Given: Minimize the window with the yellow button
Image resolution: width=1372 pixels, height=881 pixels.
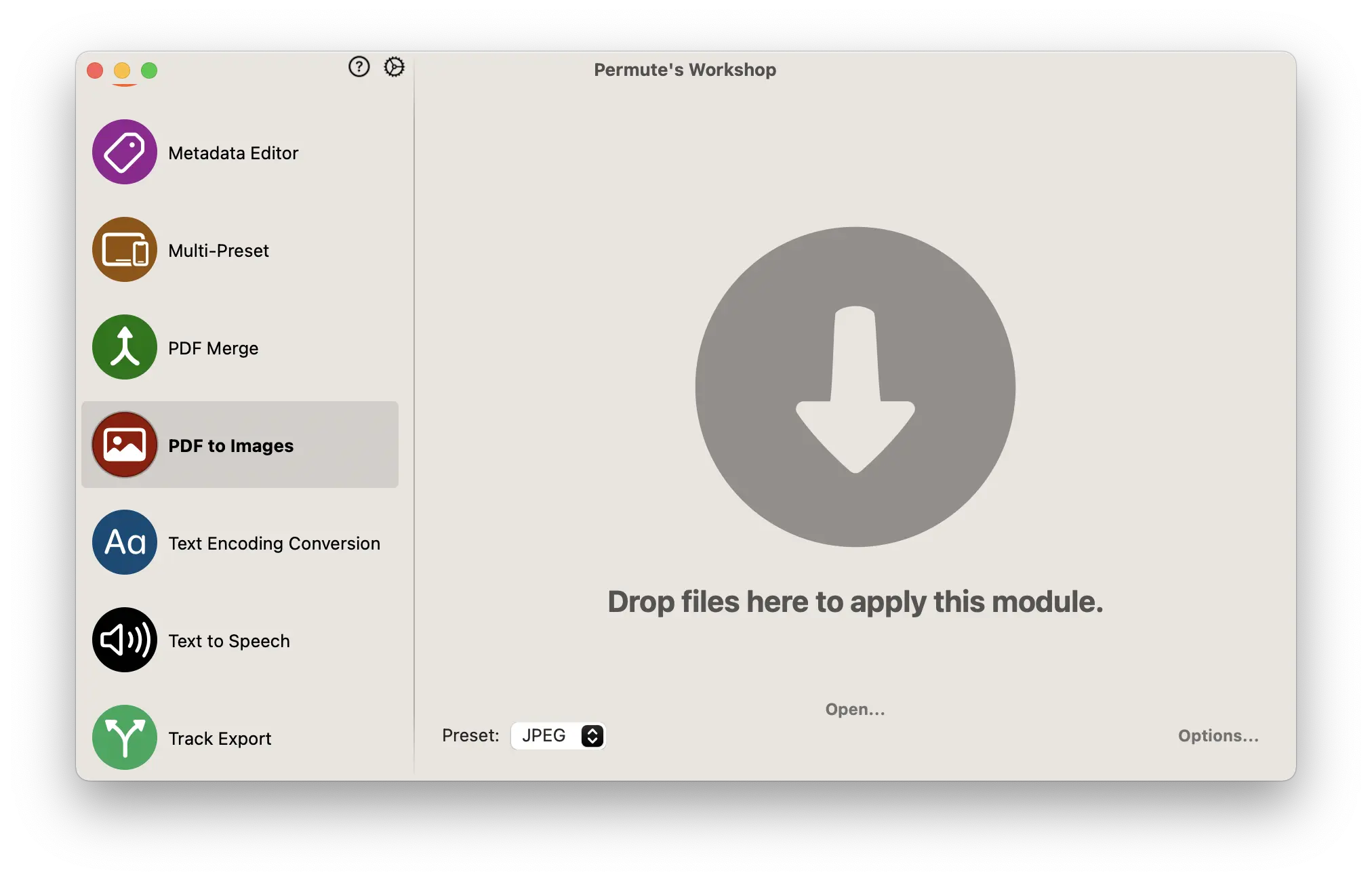Looking at the screenshot, I should [122, 70].
